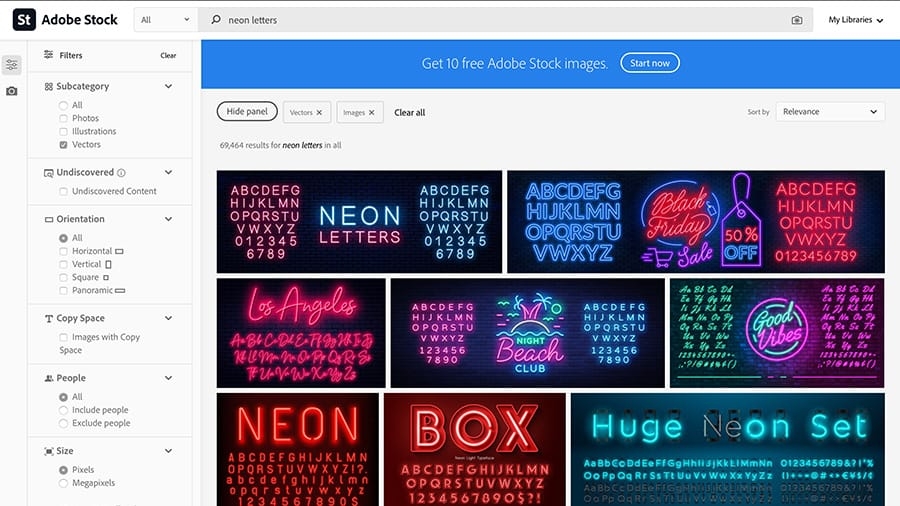Toggle the filters sliders icon in left rail
This screenshot has height=506, width=900.
click(11, 64)
